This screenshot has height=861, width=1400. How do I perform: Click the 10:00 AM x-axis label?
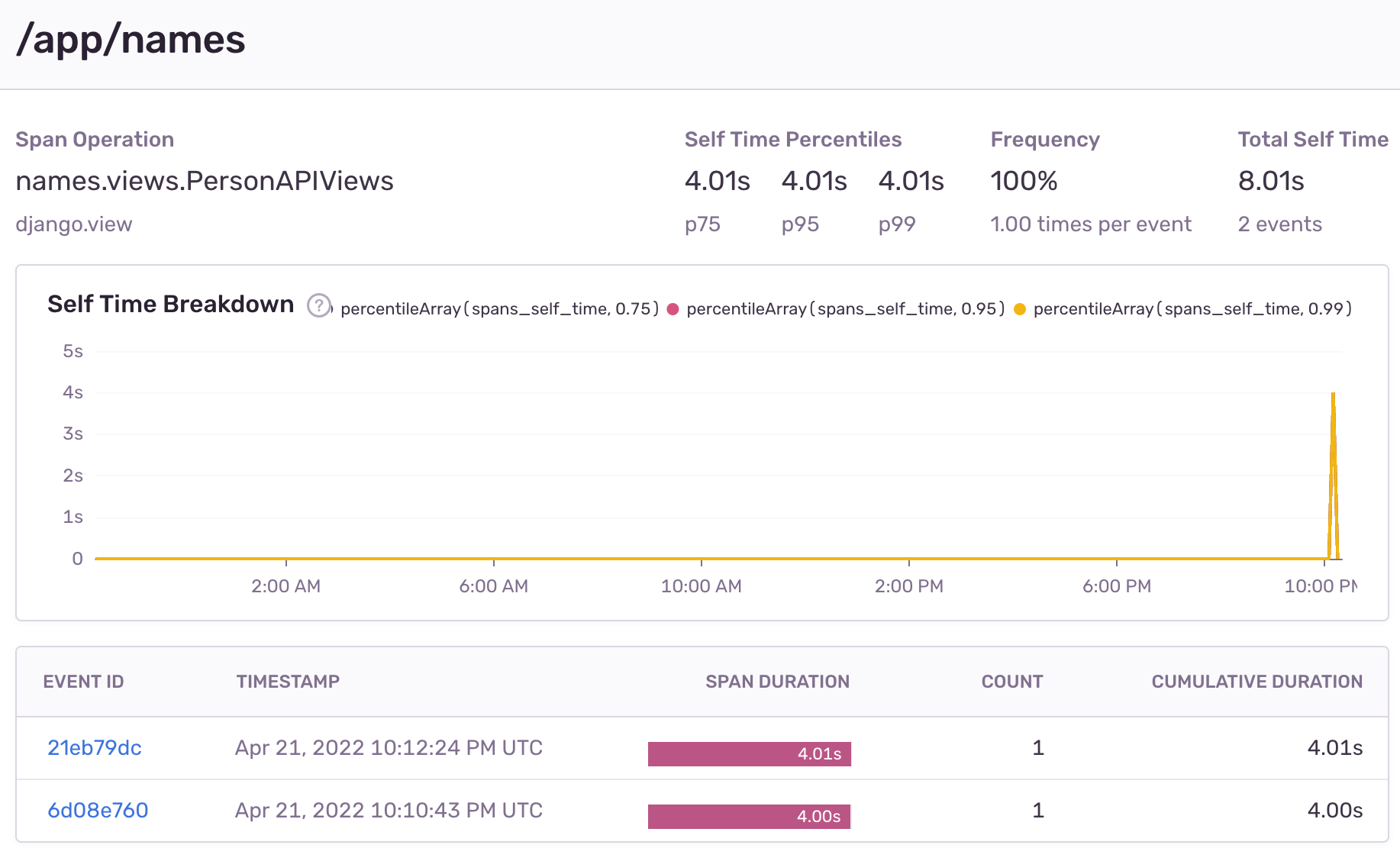tap(701, 586)
